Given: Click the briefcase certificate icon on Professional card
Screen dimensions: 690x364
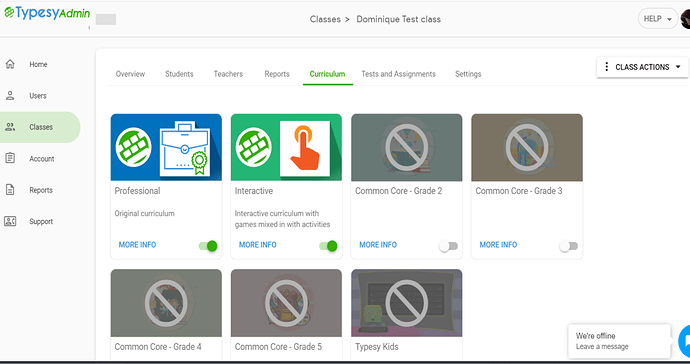Looking at the screenshot, I should tap(185, 148).
